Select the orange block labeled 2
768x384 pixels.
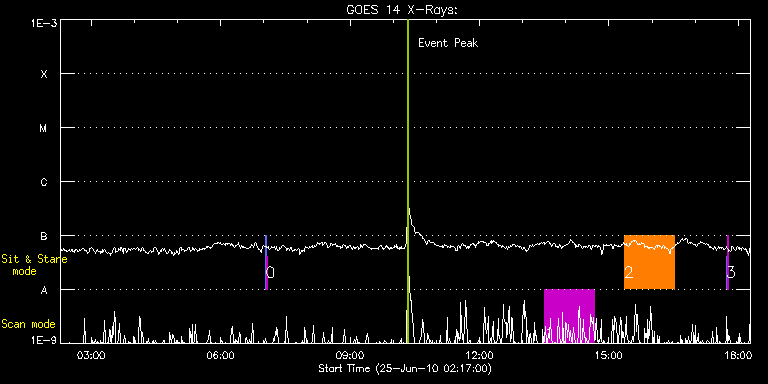click(649, 262)
